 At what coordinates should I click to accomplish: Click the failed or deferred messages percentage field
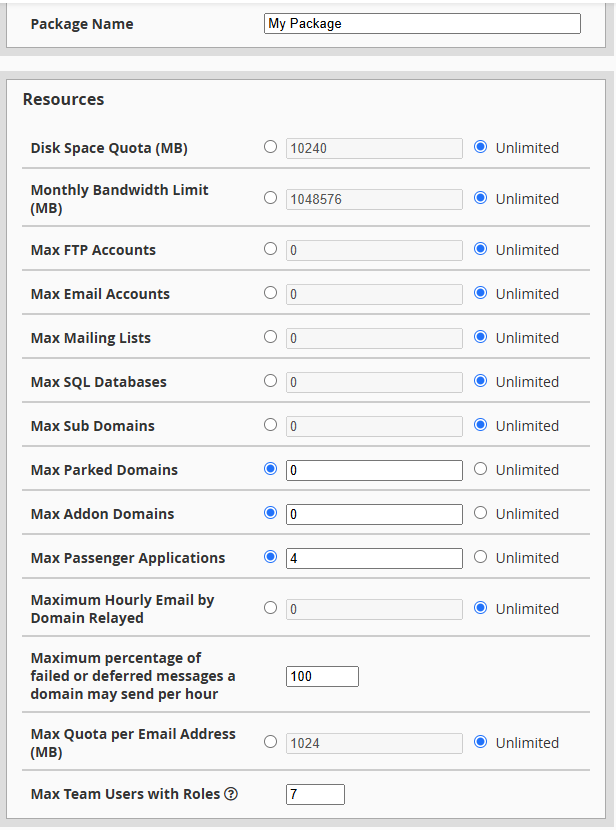tap(322, 677)
